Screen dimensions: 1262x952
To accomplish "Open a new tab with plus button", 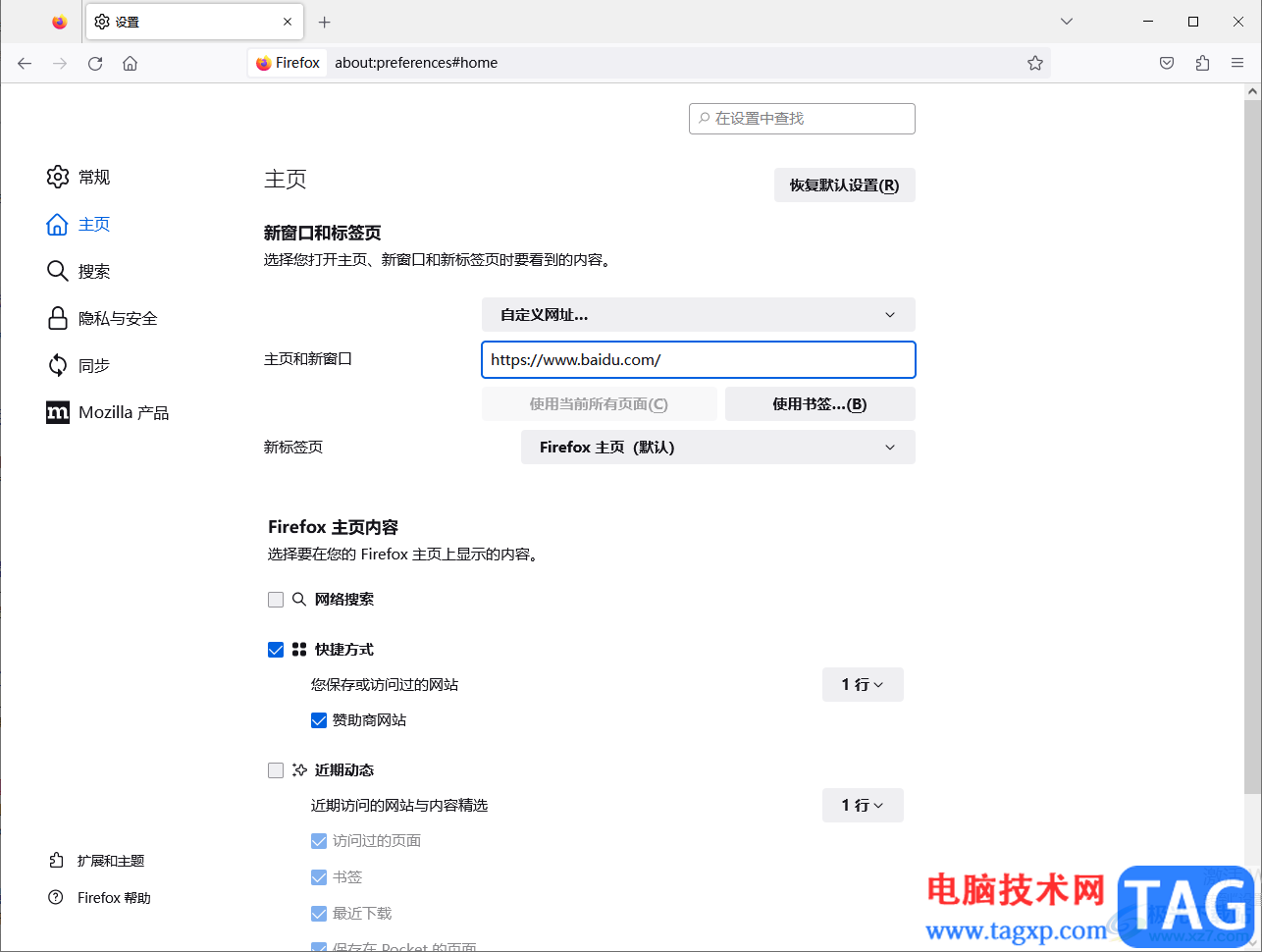I will tap(325, 22).
